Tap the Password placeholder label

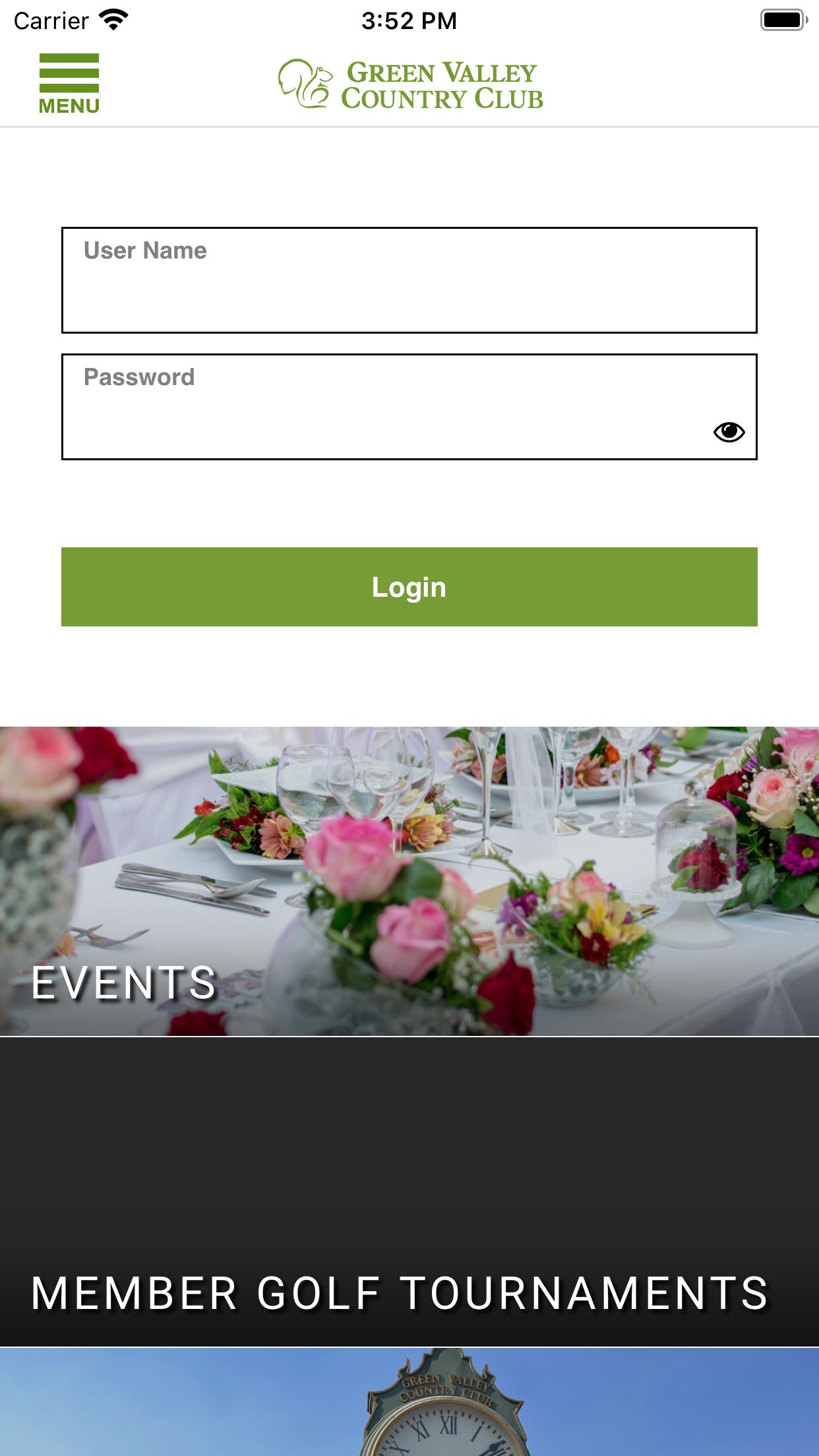(139, 377)
